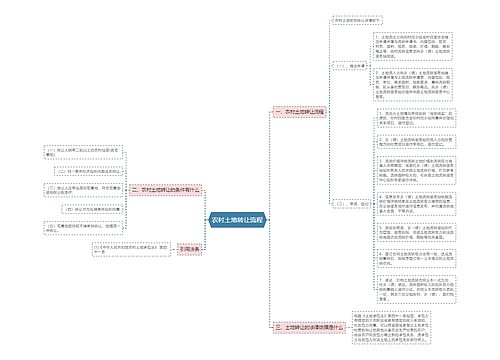The image size is (500, 360).
Task: Click the pink node 三、土地转让的法律依据是什么
Action: 309,328
